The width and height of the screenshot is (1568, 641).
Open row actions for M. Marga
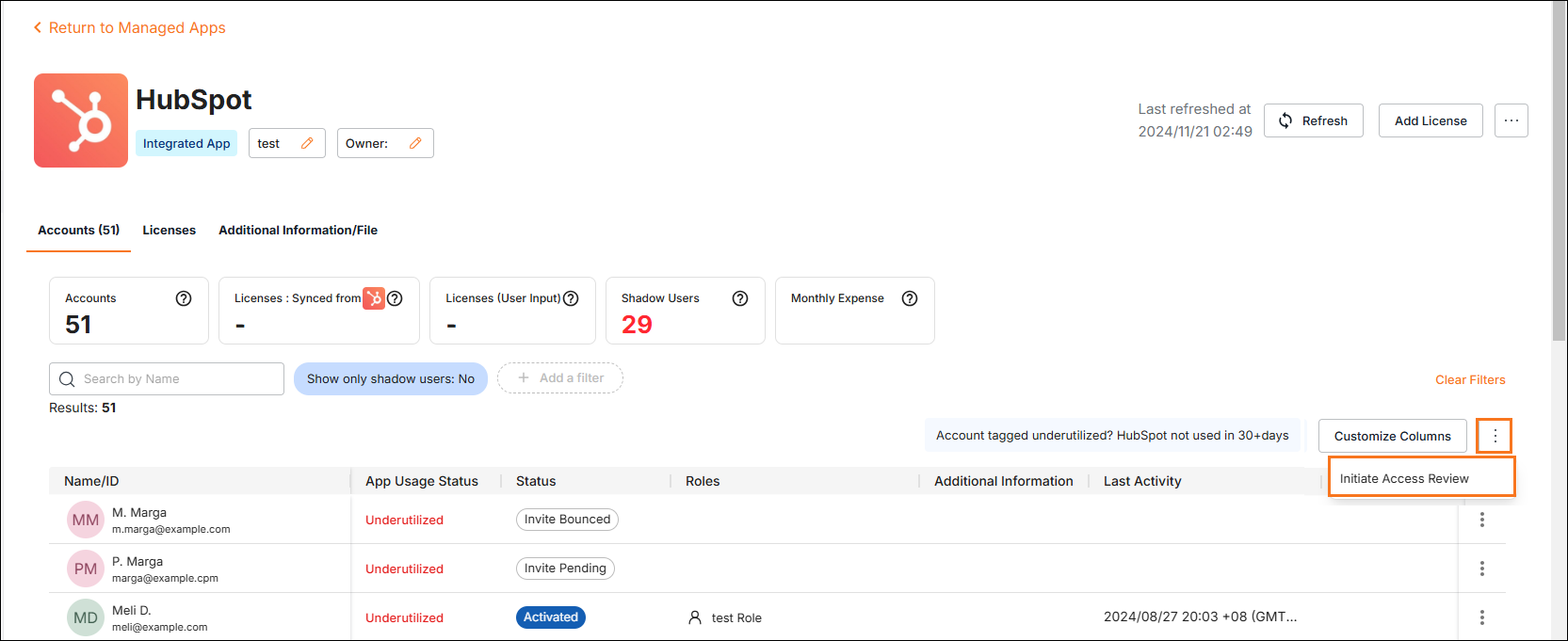[x=1482, y=520]
